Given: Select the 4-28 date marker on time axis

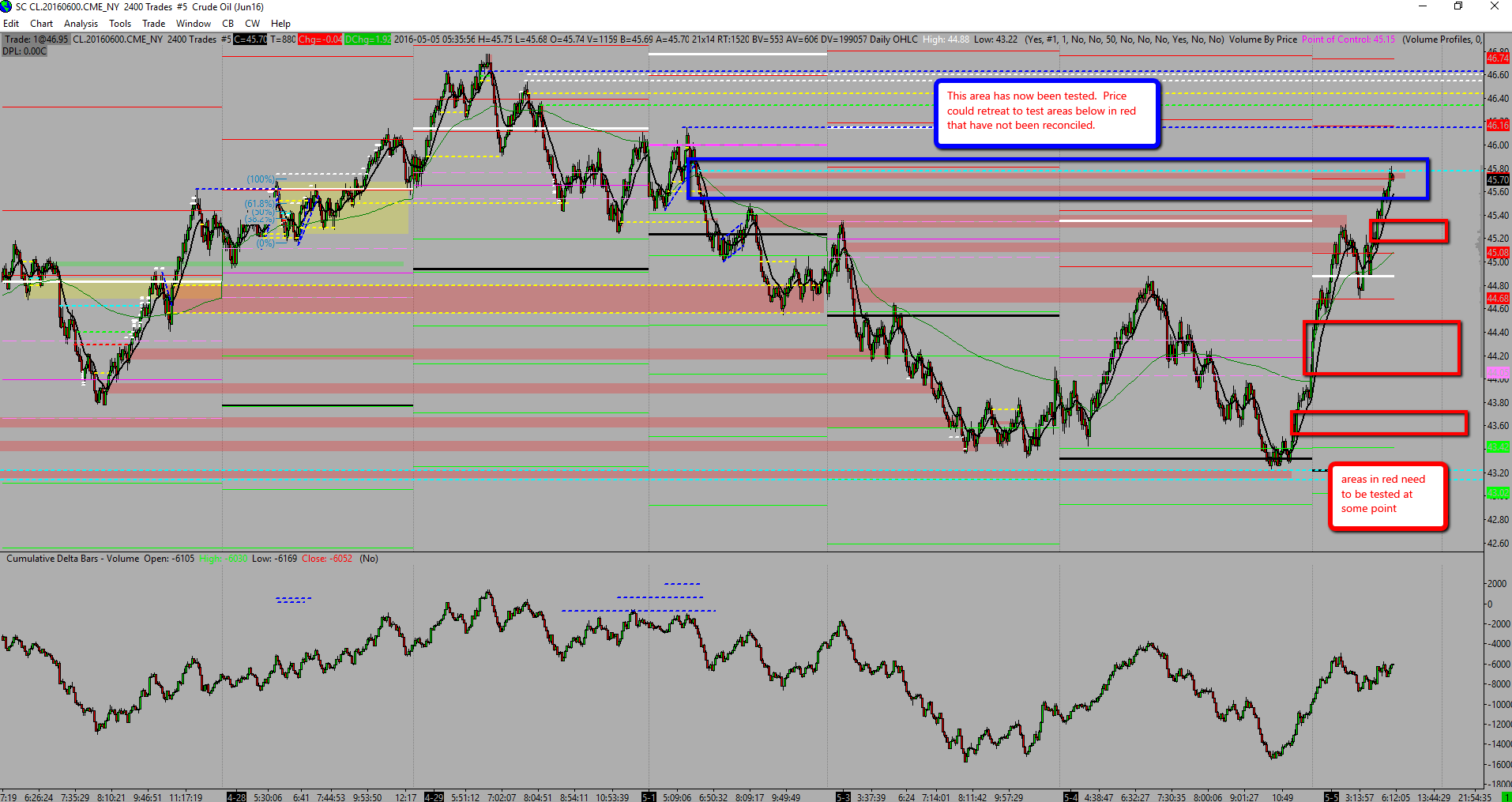Looking at the screenshot, I should (236, 796).
